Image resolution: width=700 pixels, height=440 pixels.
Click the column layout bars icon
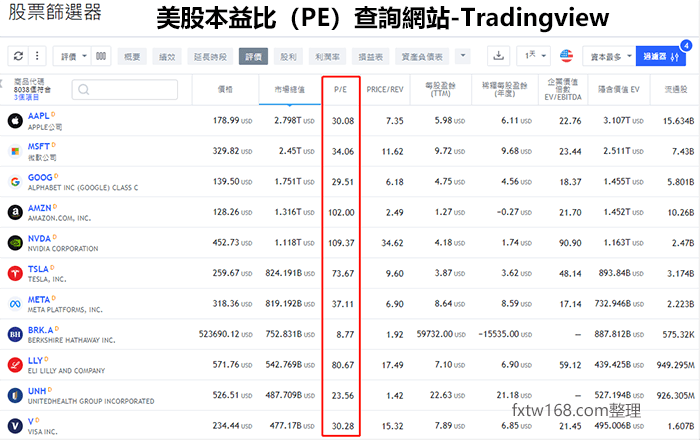[x=101, y=56]
